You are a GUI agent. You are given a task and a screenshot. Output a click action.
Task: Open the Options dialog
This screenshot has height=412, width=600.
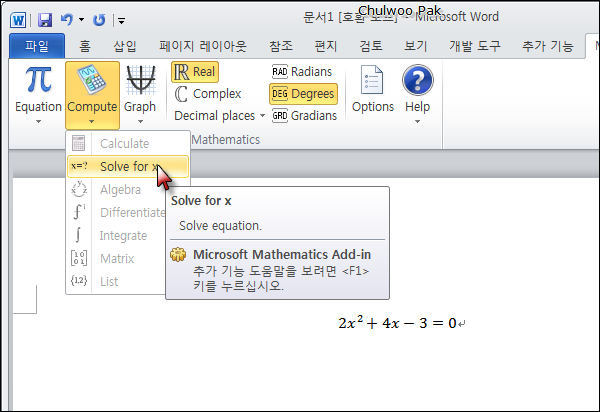[373, 90]
